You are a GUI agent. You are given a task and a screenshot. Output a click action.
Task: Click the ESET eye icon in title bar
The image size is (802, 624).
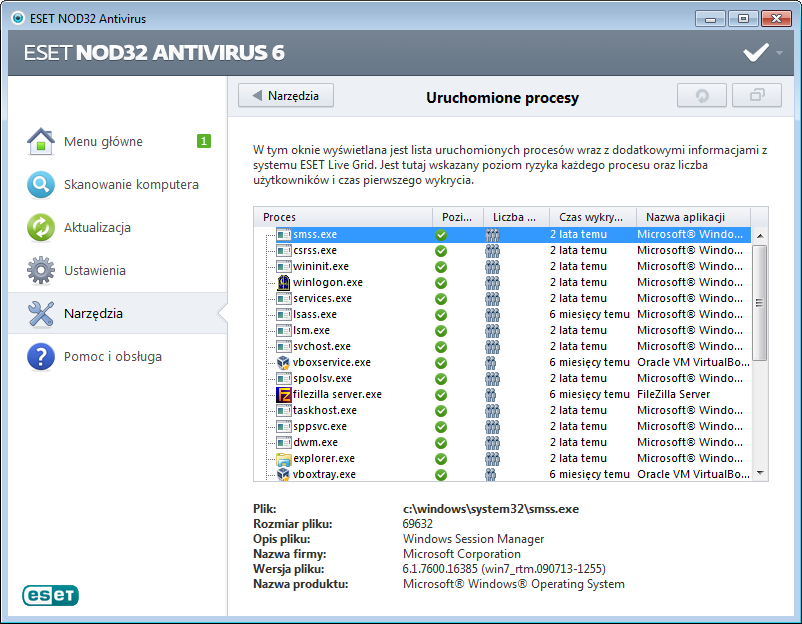pos(17,18)
